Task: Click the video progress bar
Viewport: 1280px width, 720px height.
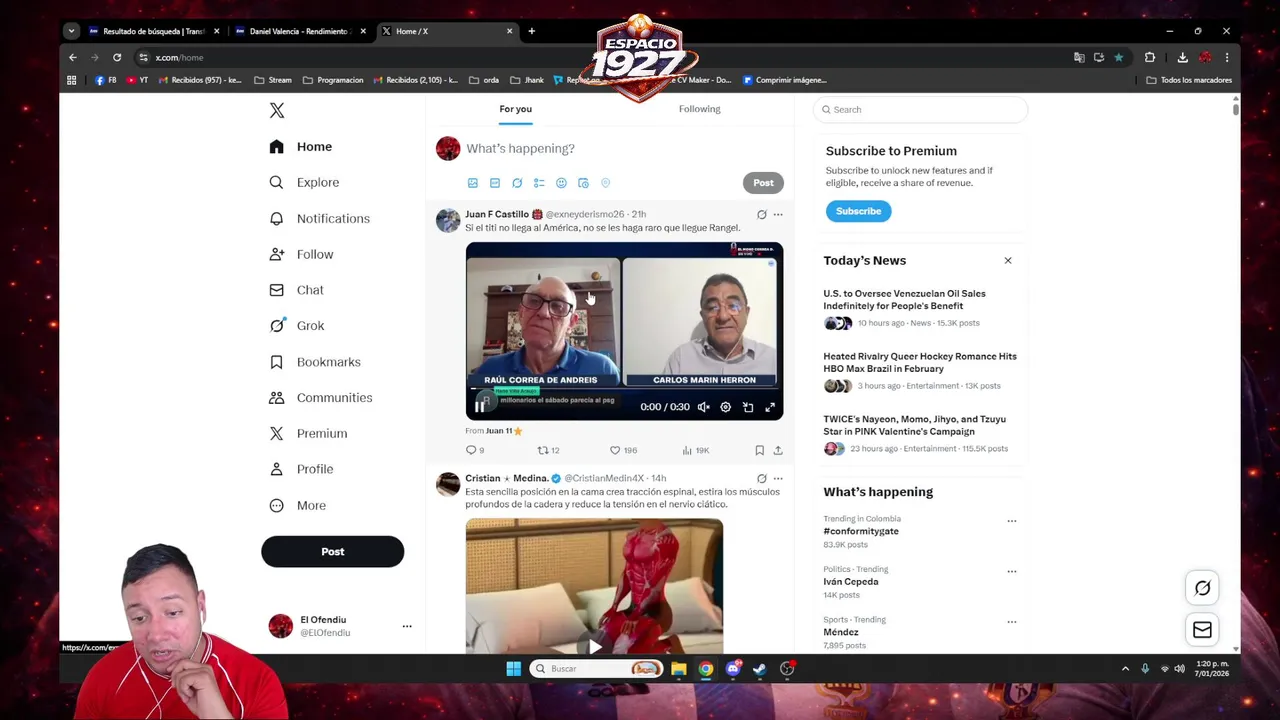Action: coord(624,389)
